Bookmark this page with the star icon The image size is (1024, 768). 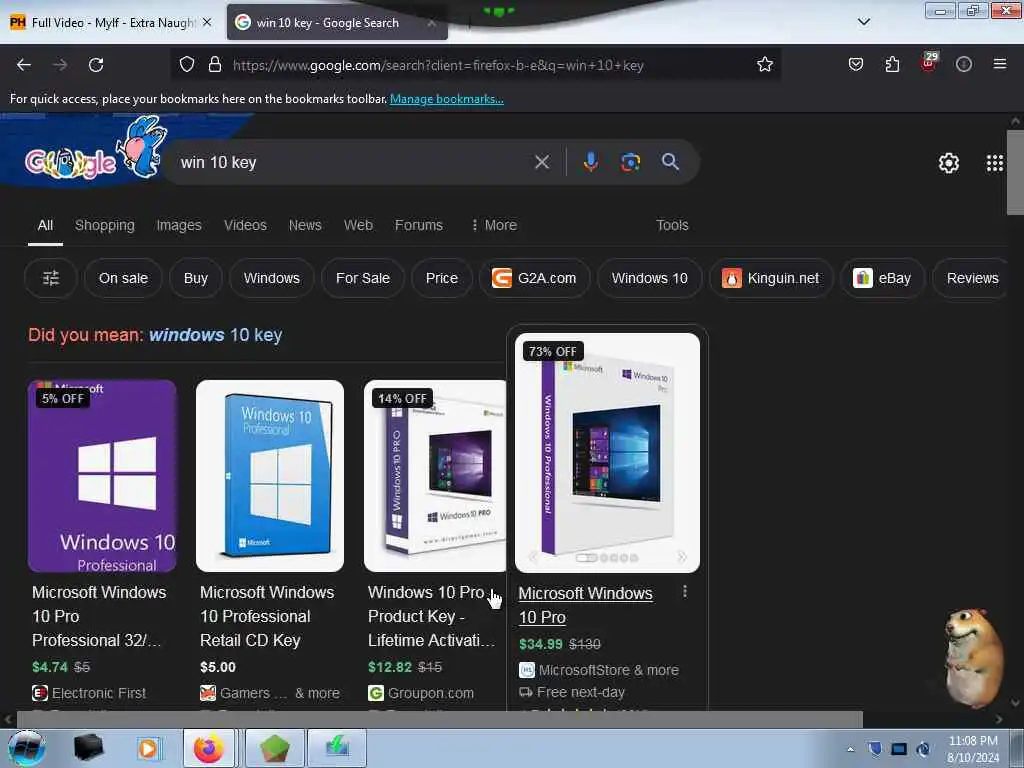(x=765, y=64)
